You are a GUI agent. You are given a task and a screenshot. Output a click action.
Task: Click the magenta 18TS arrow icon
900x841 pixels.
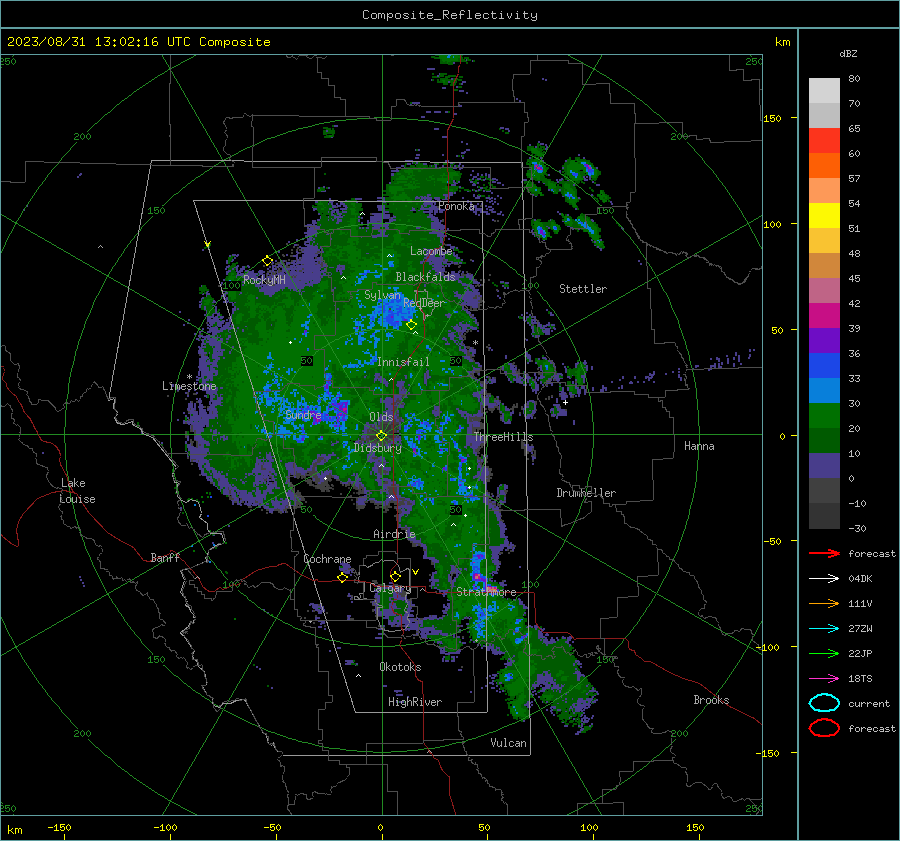[824, 679]
